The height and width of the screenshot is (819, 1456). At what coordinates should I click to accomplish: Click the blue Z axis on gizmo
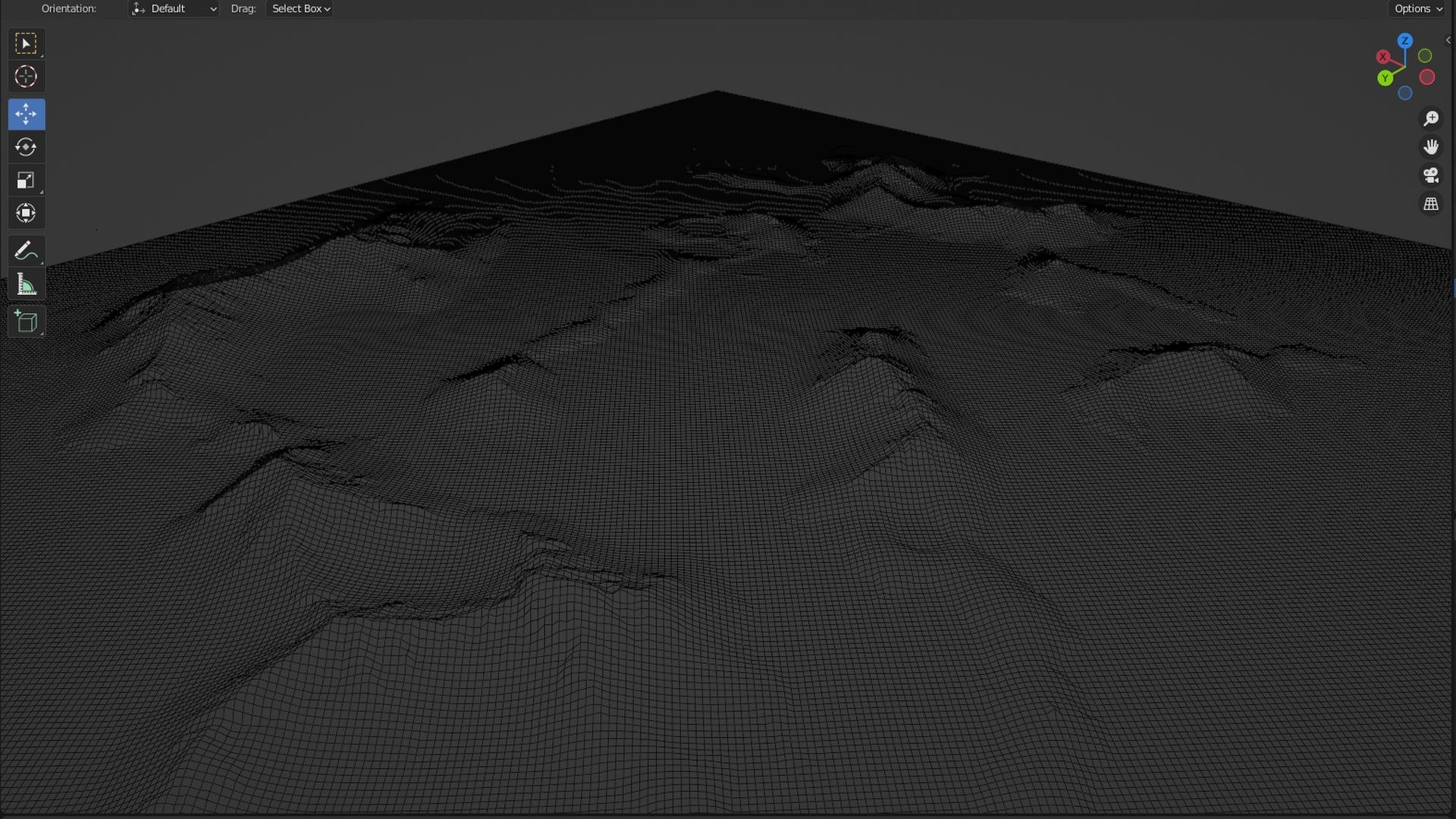click(x=1404, y=41)
